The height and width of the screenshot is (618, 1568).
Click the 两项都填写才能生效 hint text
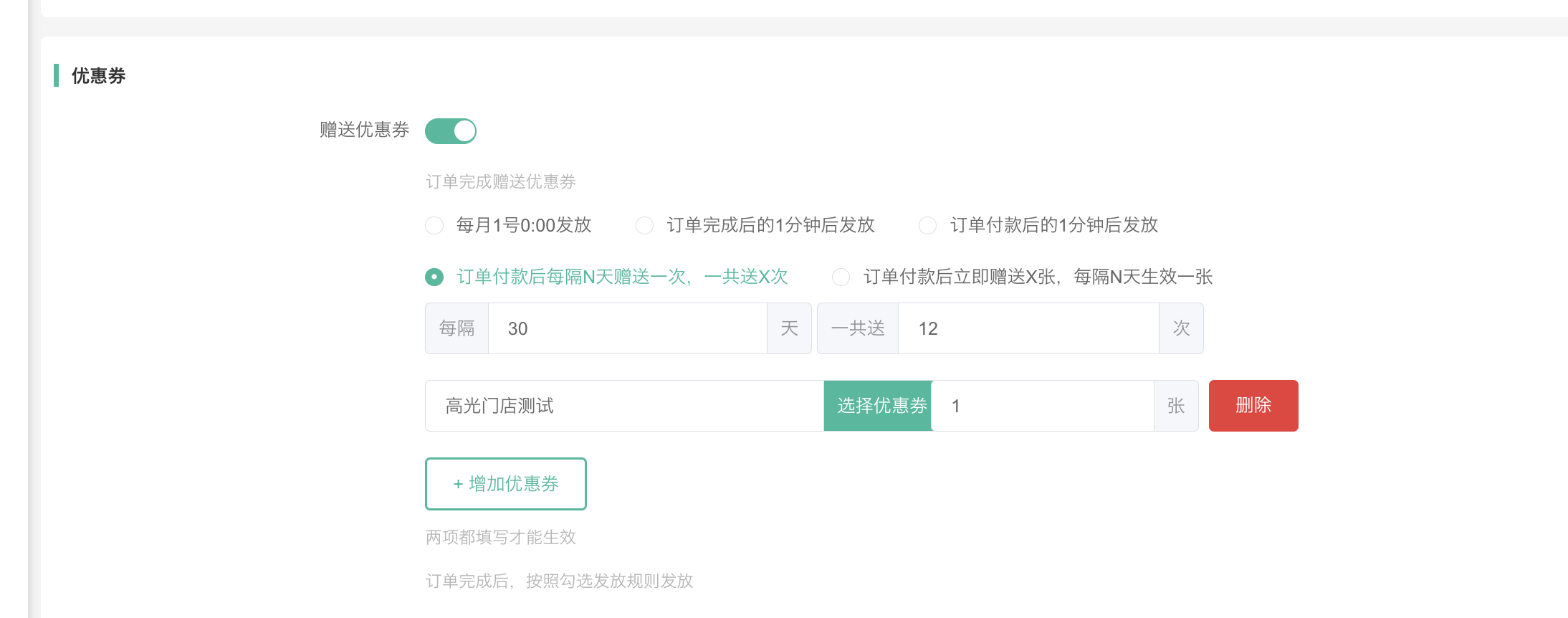(501, 537)
